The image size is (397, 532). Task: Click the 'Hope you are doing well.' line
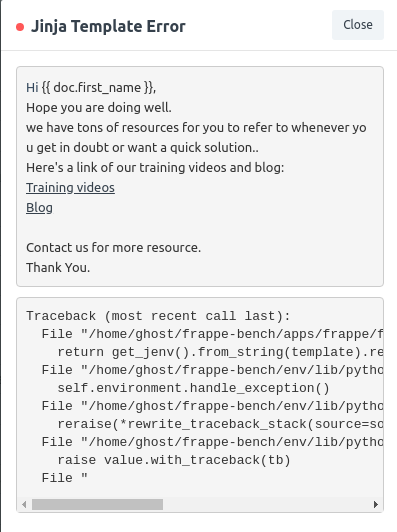pyautogui.click(x=99, y=108)
